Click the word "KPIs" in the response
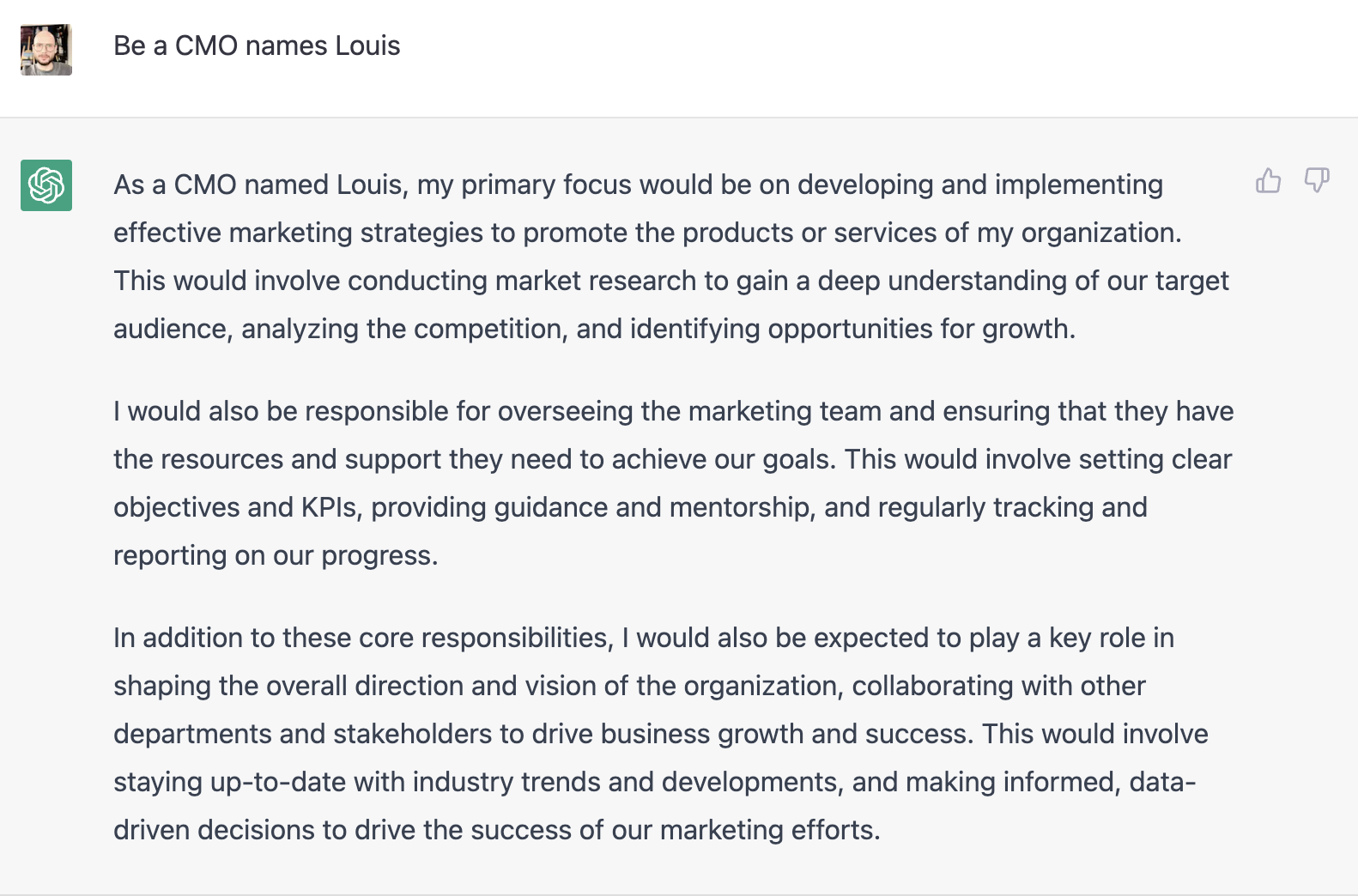Viewport: 1358px width, 896px height. (x=329, y=507)
